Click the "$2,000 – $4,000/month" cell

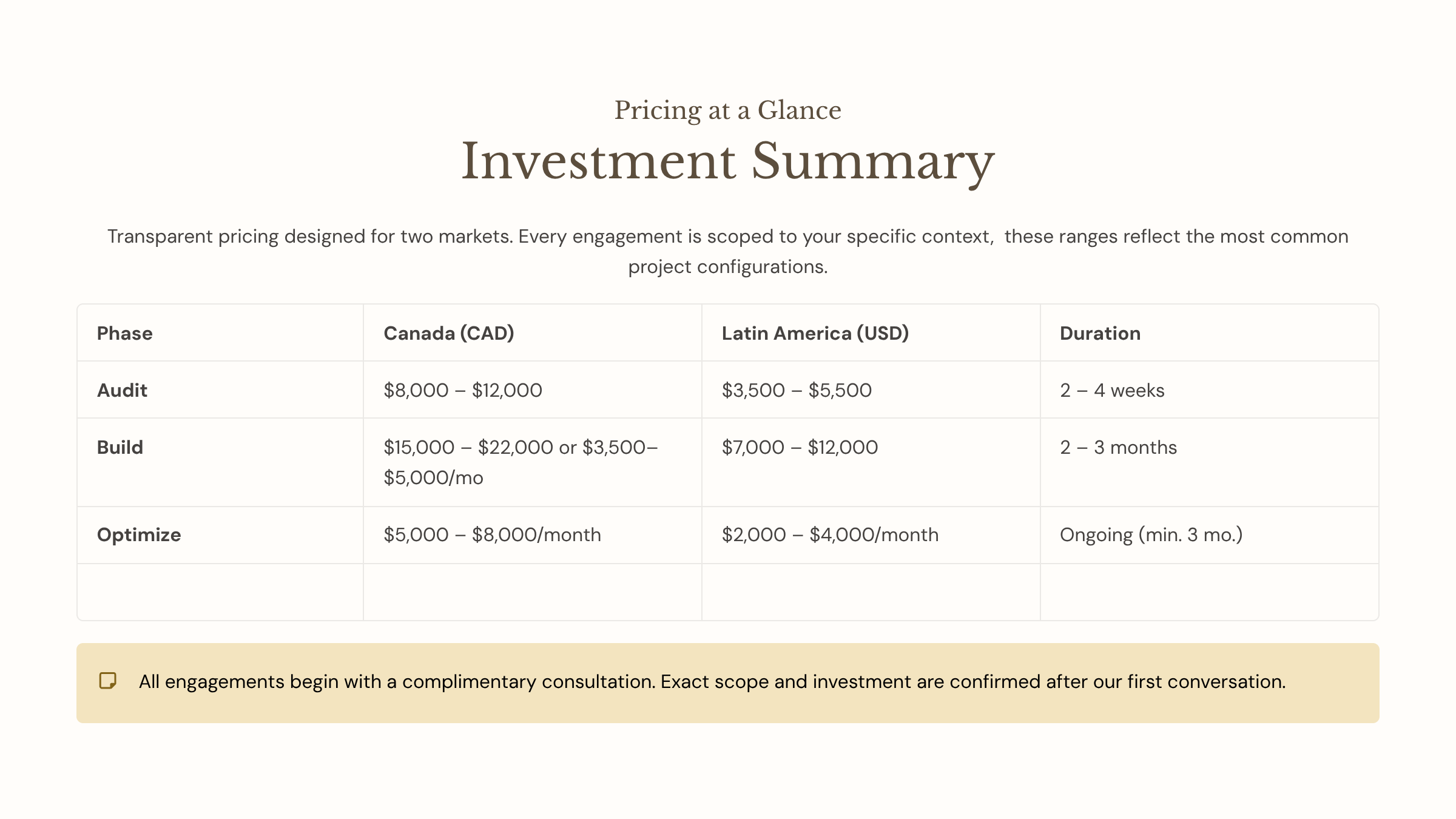(x=830, y=534)
